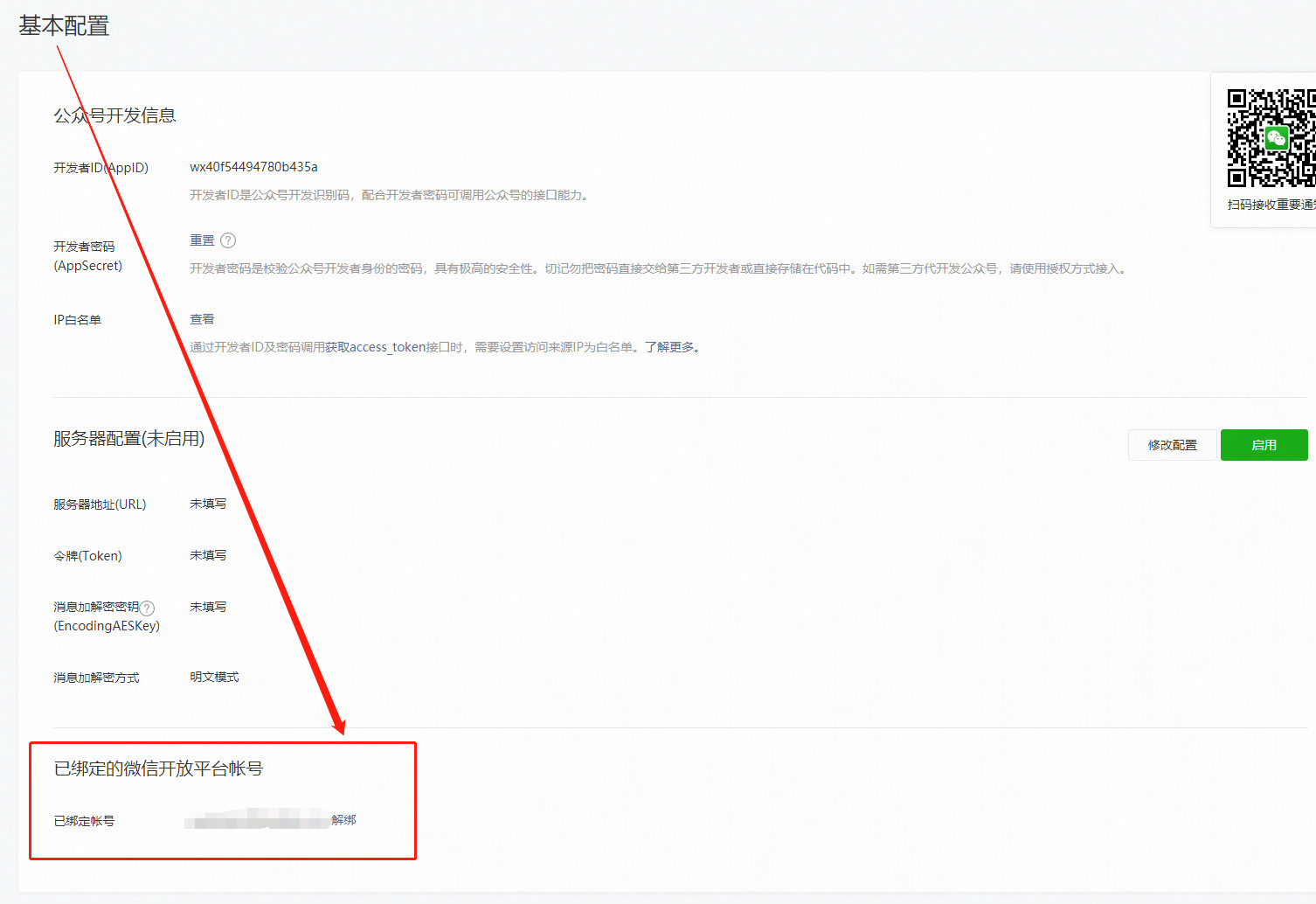Click the WeChat QR code image
Image resolution: width=1316 pixels, height=904 pixels.
1271,137
